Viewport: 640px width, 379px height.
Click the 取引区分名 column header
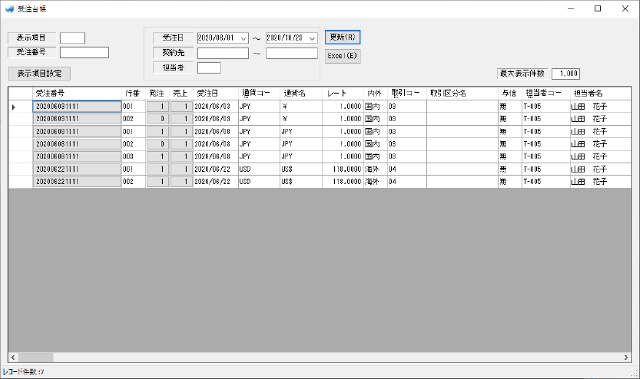click(462, 93)
